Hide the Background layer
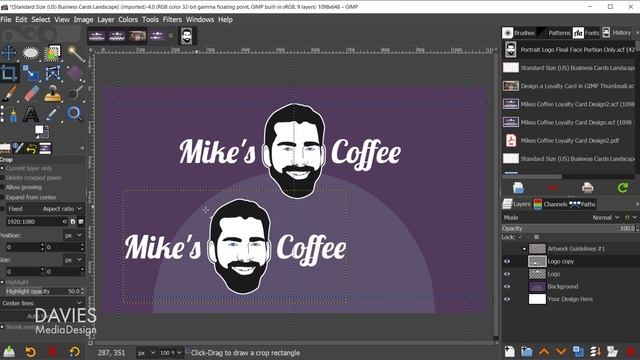 (507, 287)
